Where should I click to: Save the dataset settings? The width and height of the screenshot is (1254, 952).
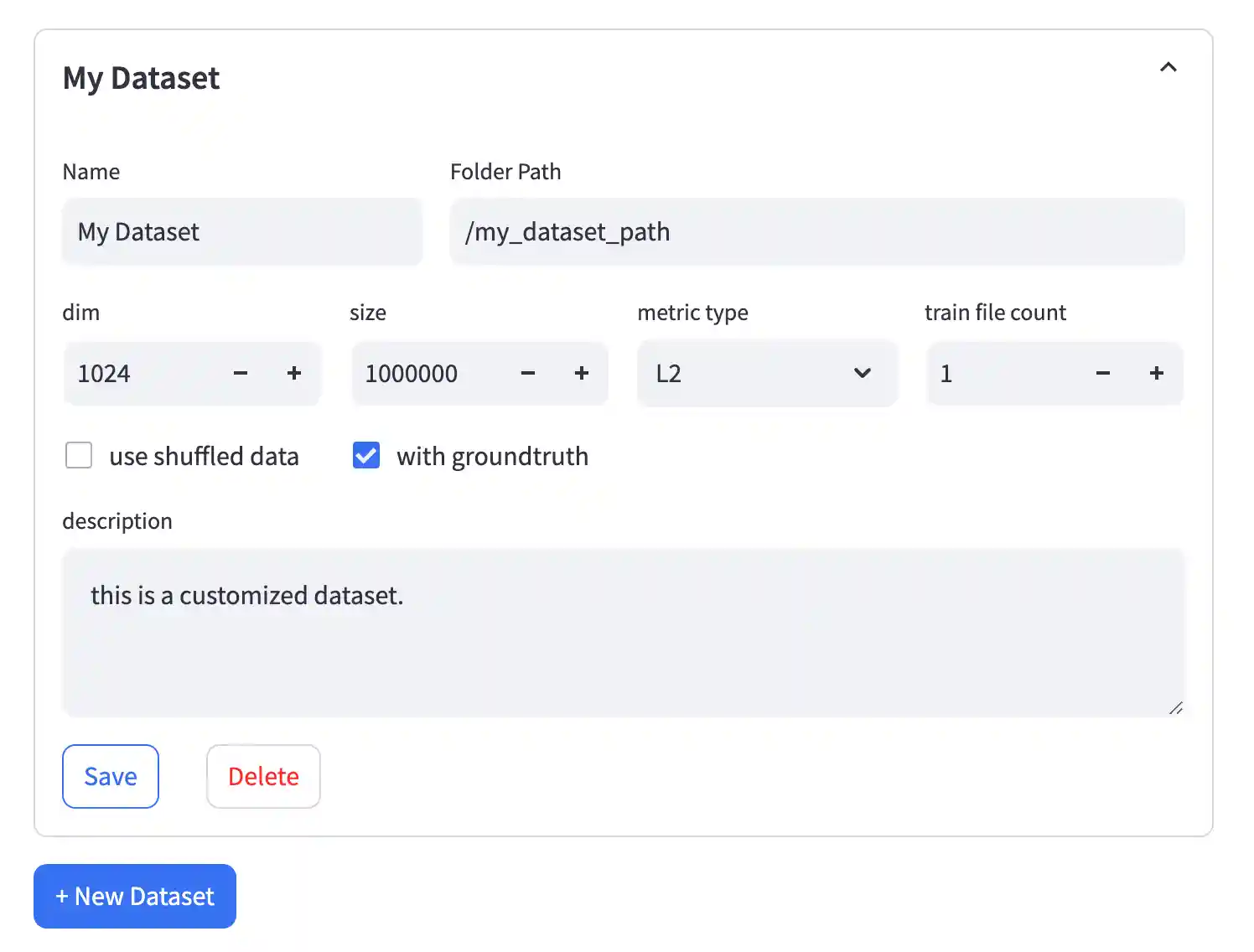111,776
